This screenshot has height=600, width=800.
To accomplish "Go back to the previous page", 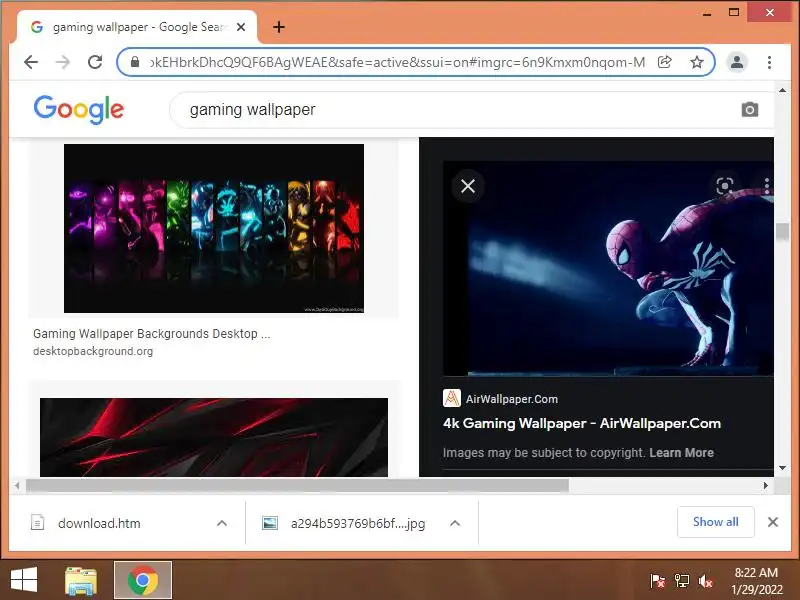I will point(31,62).
